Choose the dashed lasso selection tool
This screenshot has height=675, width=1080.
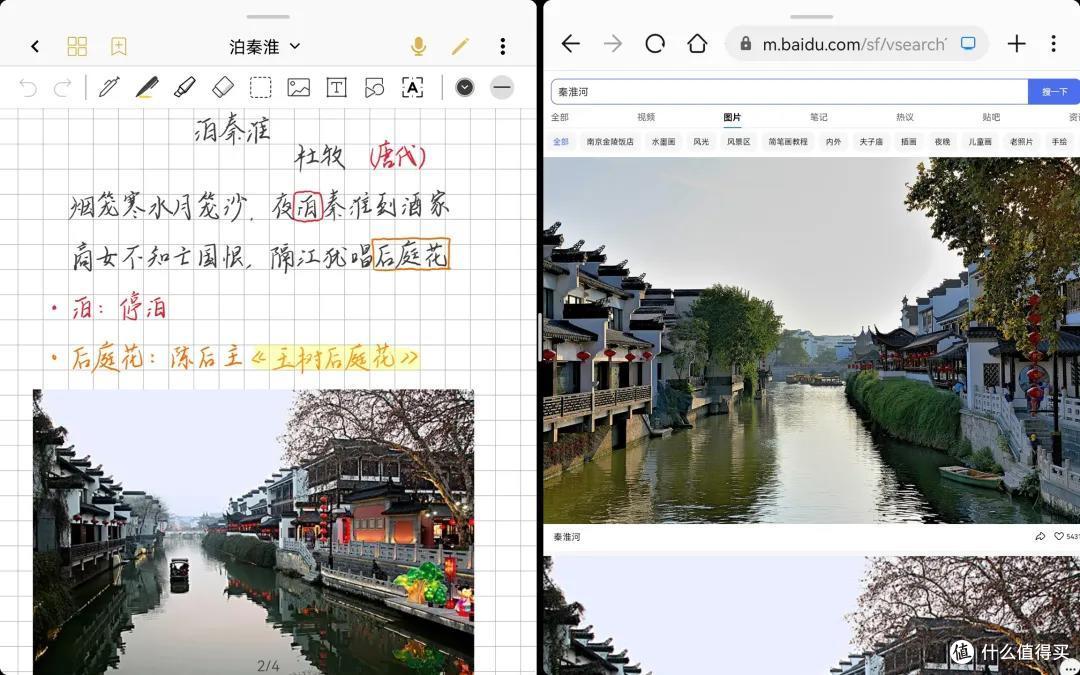coord(260,87)
